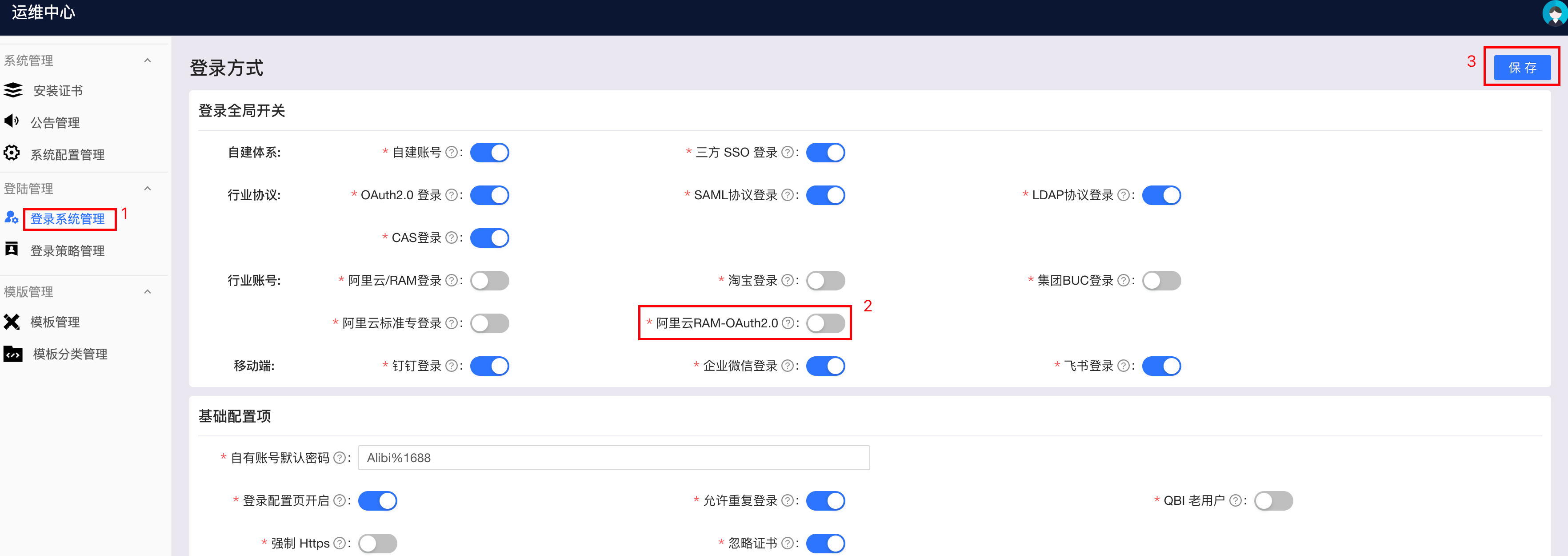This screenshot has height=556, width=1568.
Task: Click the login policy badge icon
Action: point(12,249)
